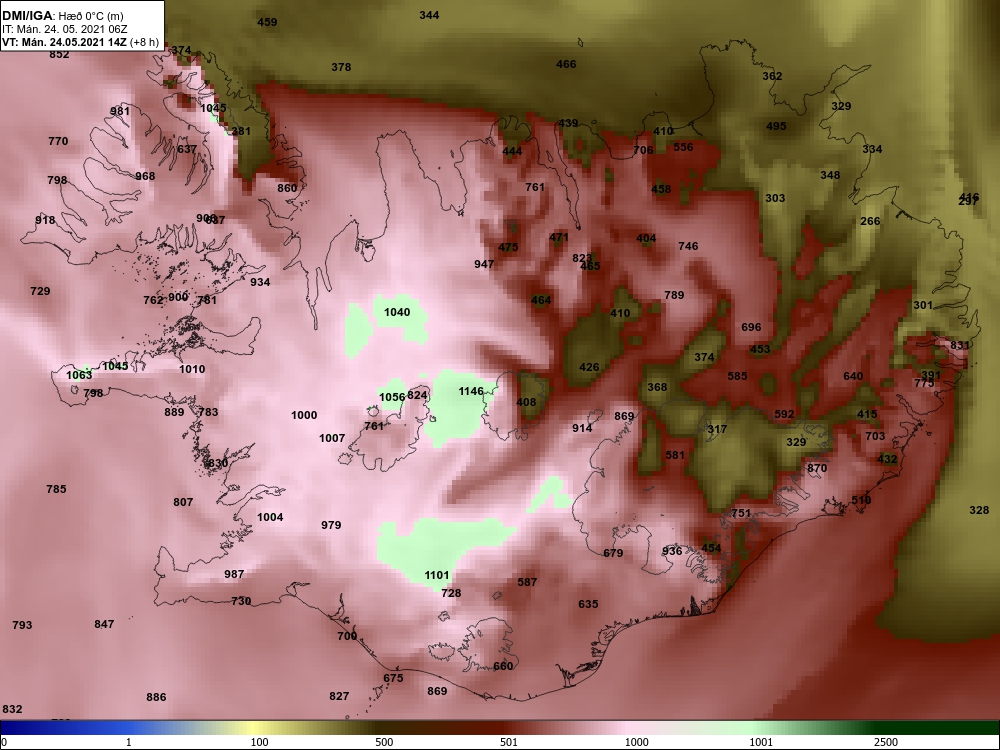Image resolution: width=1000 pixels, height=750 pixels.
Task: Click the map value 860
Action: click(287, 188)
